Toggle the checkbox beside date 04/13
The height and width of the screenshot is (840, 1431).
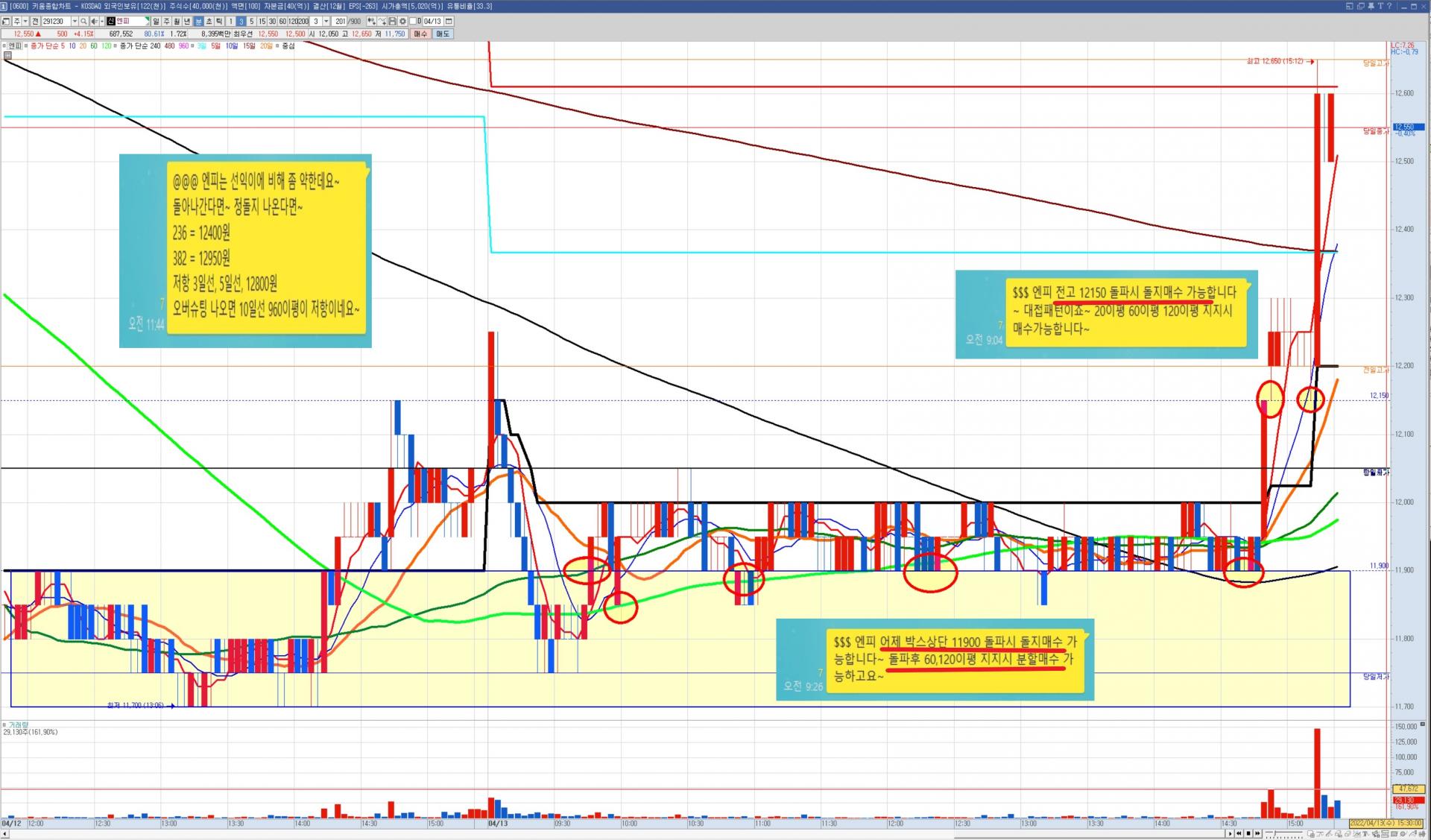tap(413, 22)
